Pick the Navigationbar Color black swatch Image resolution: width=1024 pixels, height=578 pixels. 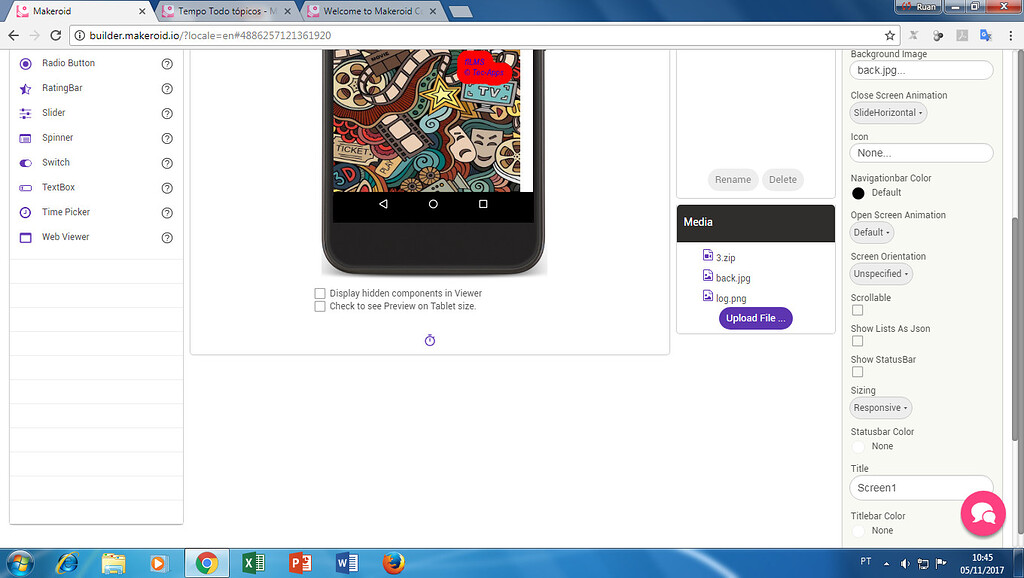[x=858, y=193]
